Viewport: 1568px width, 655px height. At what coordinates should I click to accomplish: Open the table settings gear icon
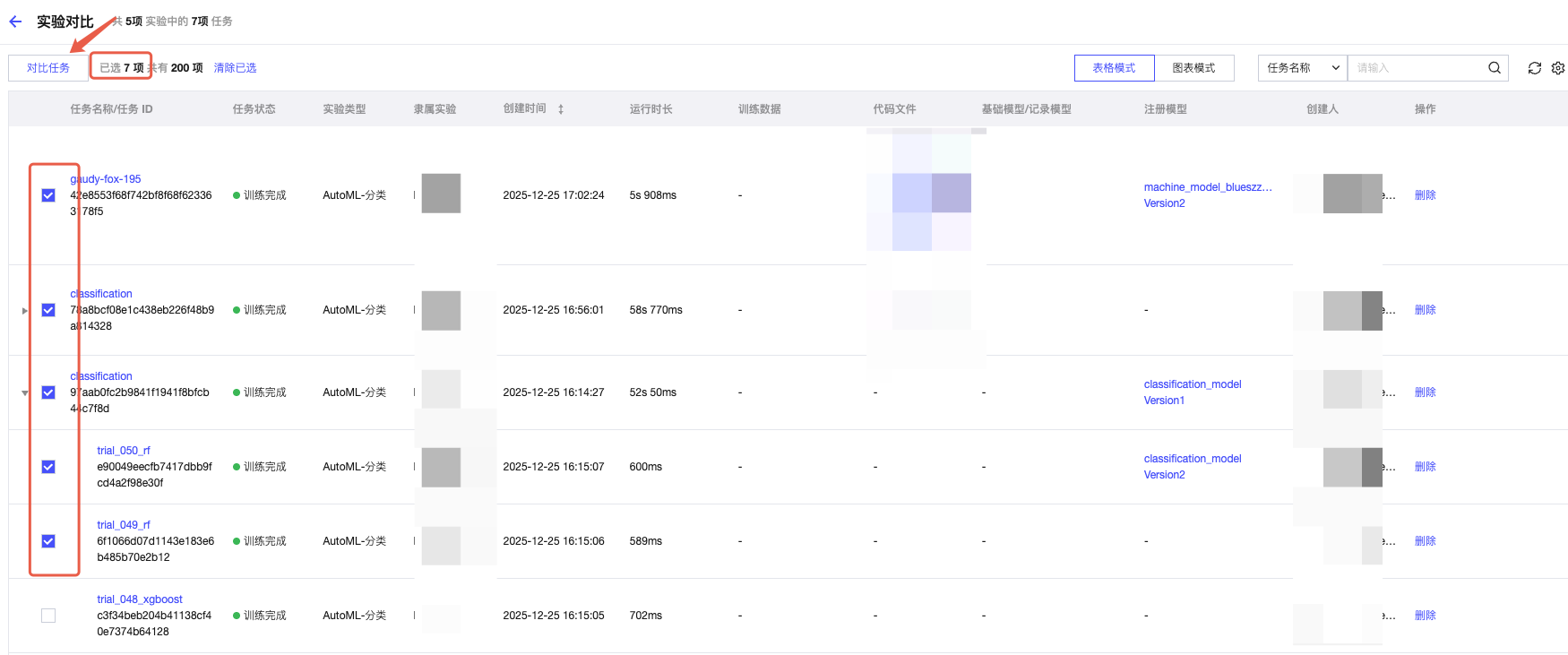tap(1558, 68)
